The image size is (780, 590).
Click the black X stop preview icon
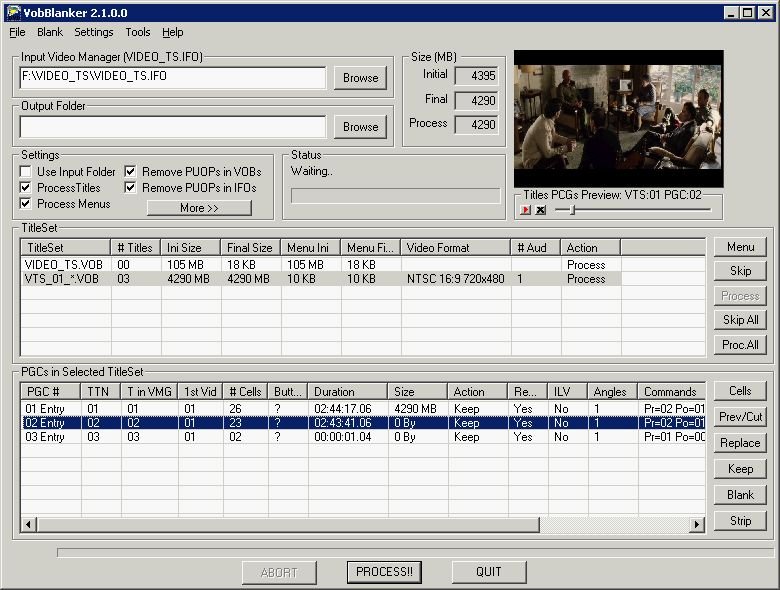(541, 210)
